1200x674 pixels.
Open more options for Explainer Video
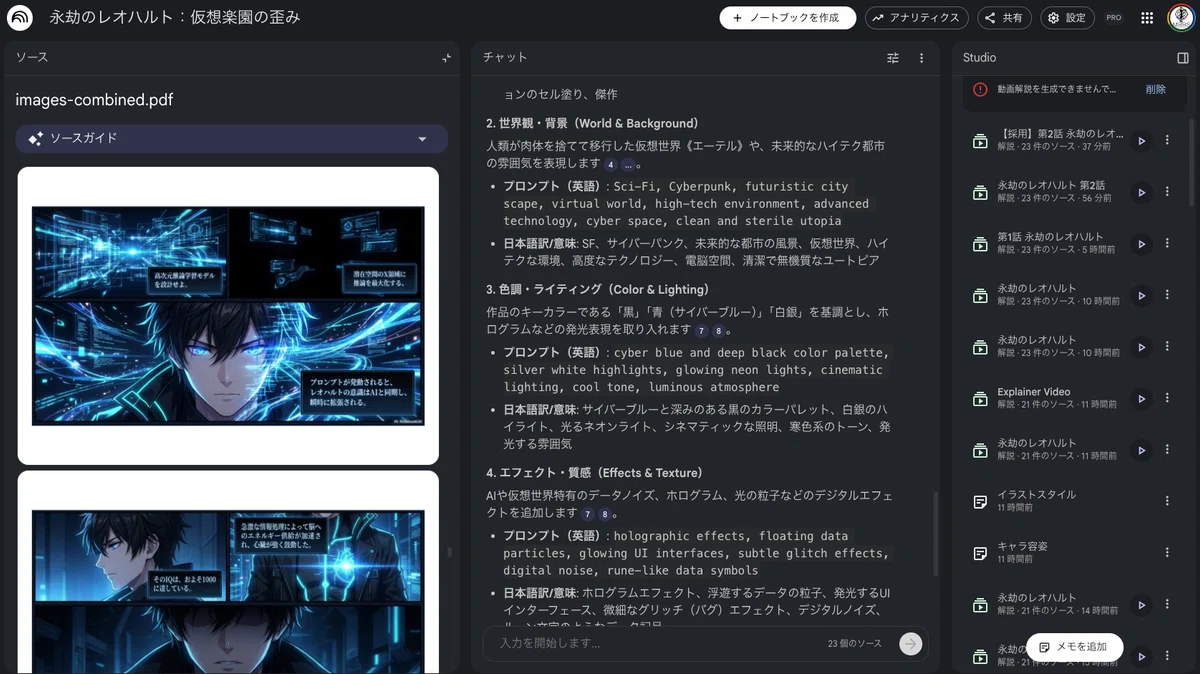[x=1167, y=399]
